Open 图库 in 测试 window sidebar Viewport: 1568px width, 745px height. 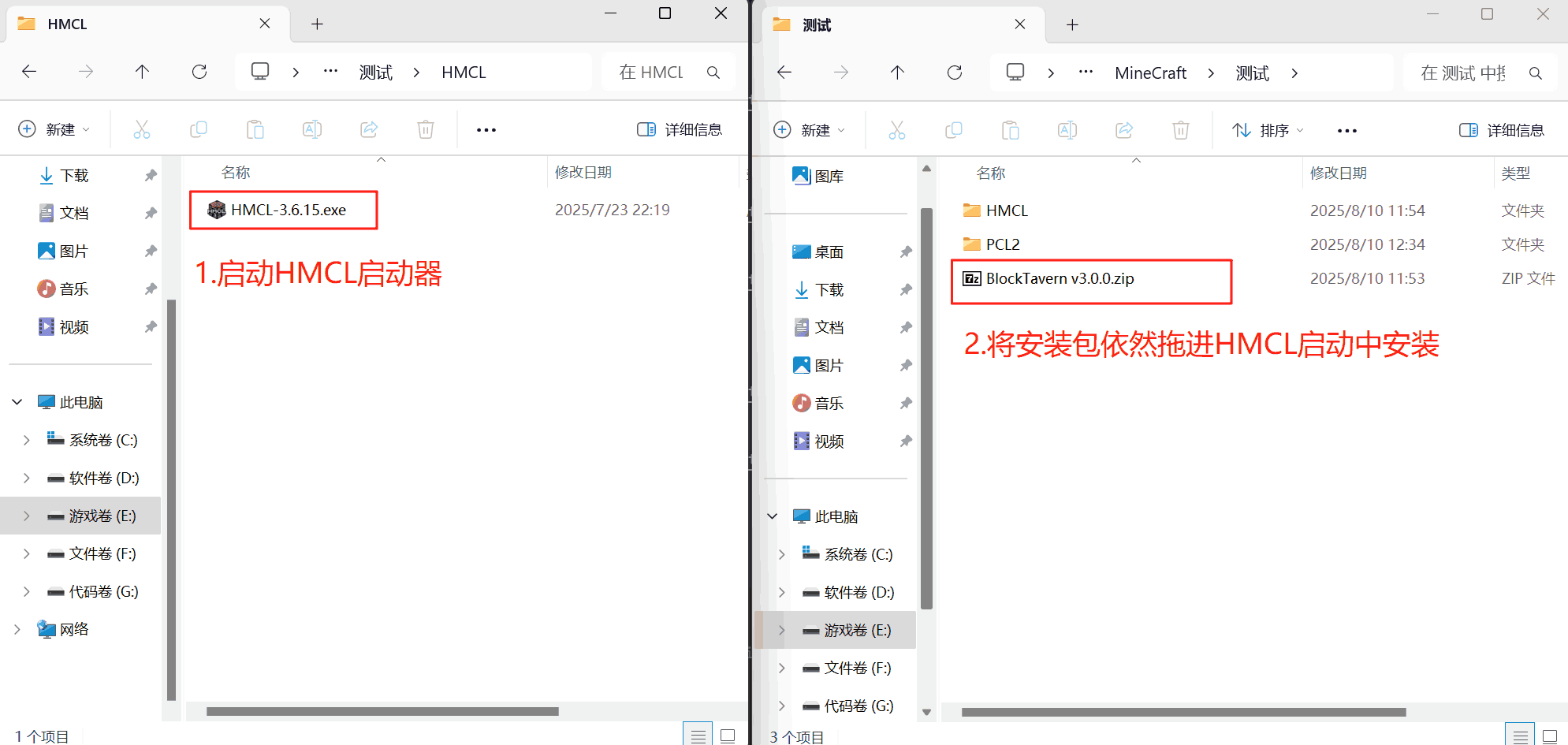pos(818,176)
